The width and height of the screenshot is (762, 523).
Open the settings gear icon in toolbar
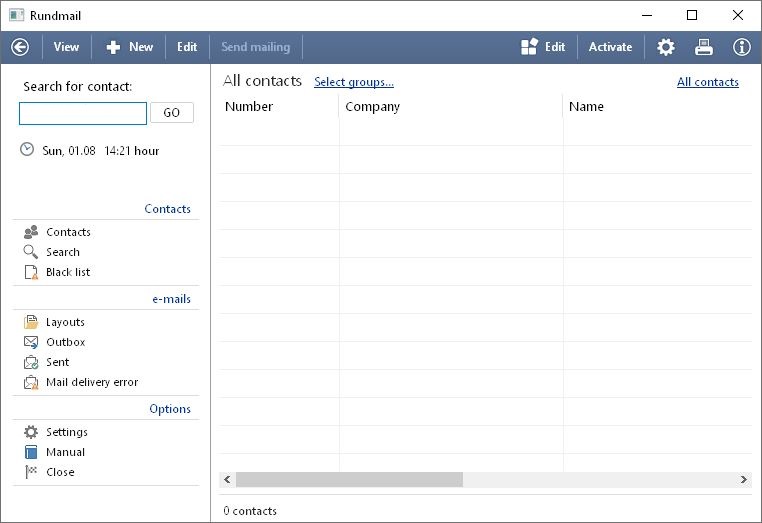point(665,47)
